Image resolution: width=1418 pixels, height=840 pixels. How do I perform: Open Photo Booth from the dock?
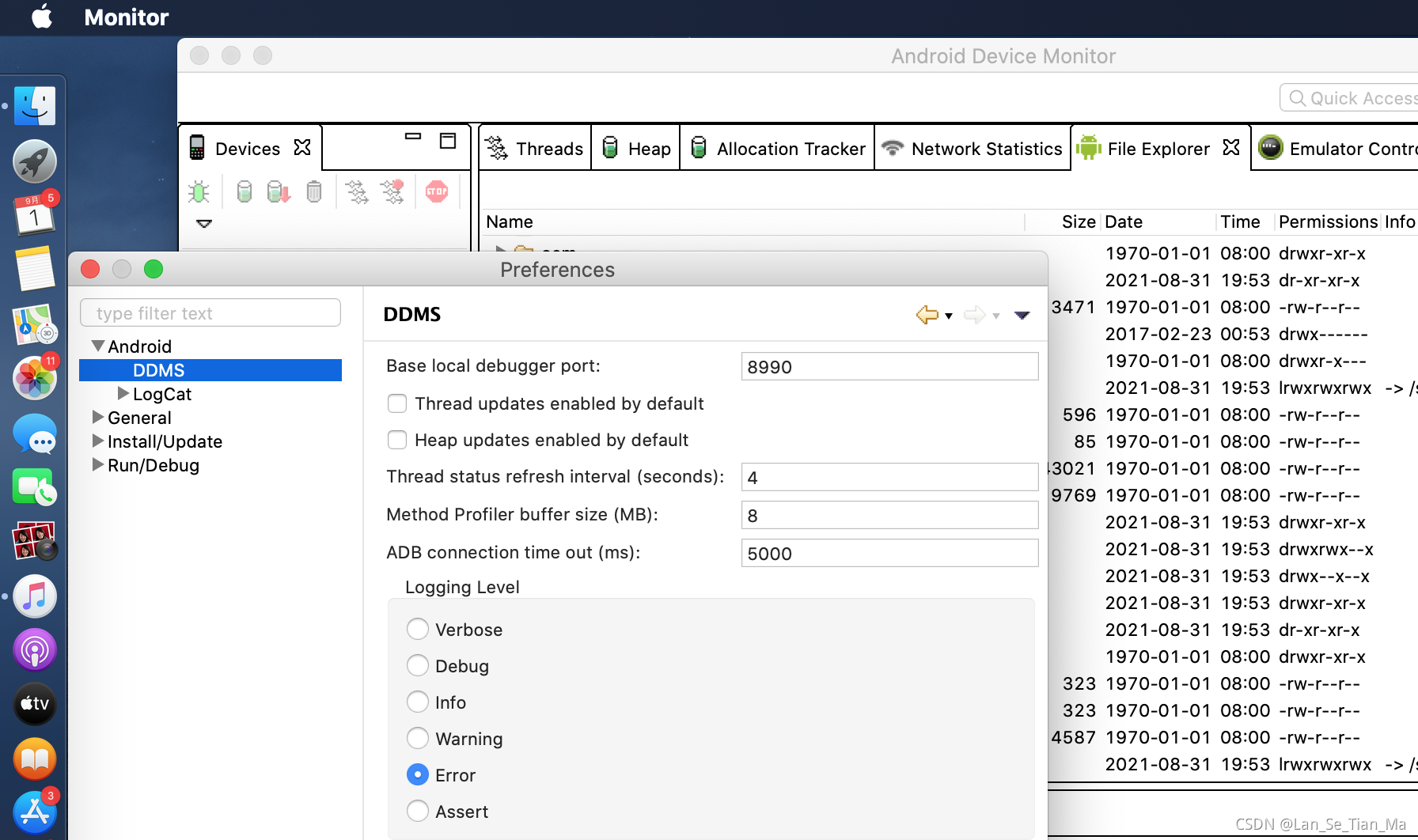[35, 541]
